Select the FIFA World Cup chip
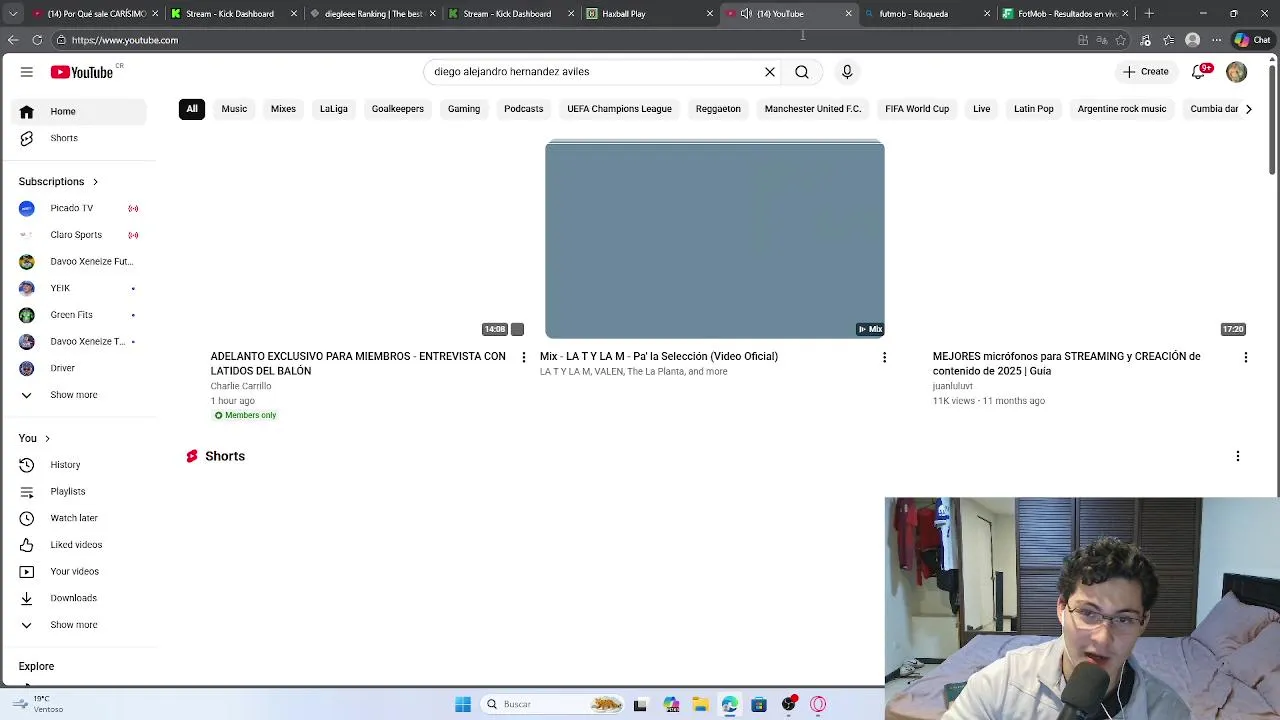Screen dimensions: 1280x720 (x=917, y=109)
